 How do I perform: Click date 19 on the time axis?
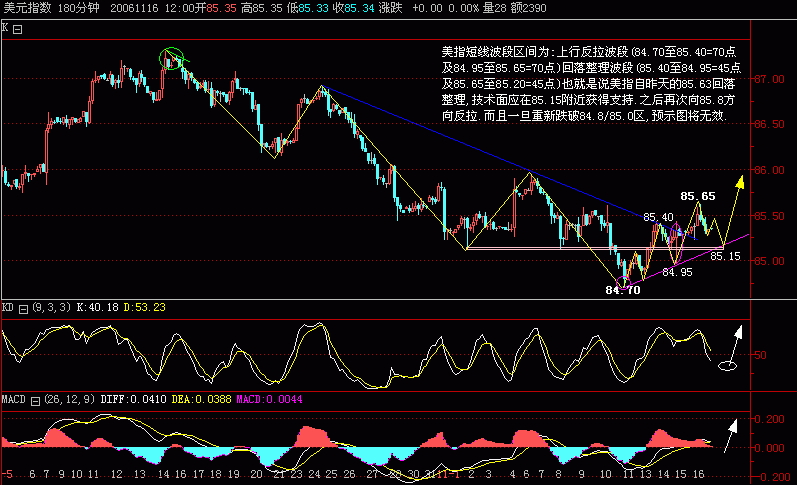point(233,474)
